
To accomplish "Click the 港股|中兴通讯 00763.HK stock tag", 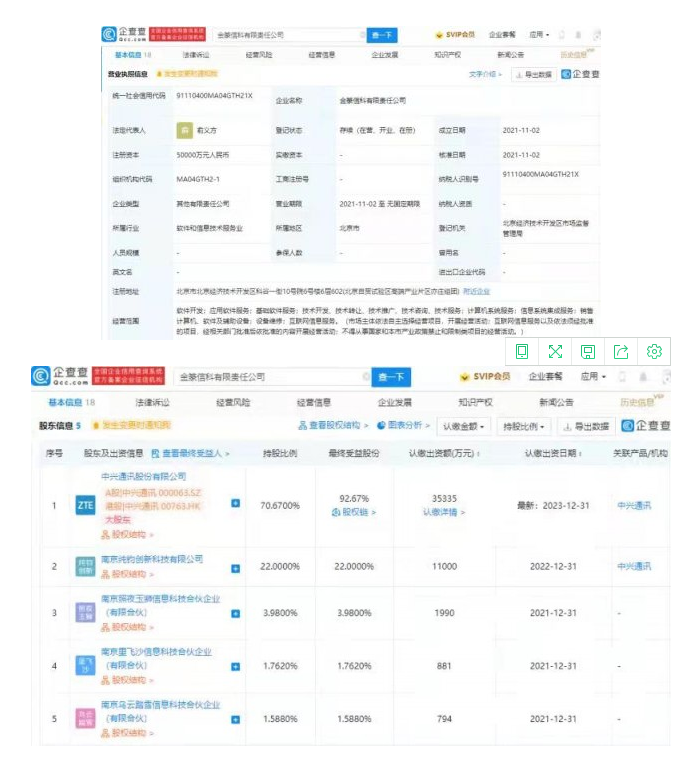I will pos(153,506).
